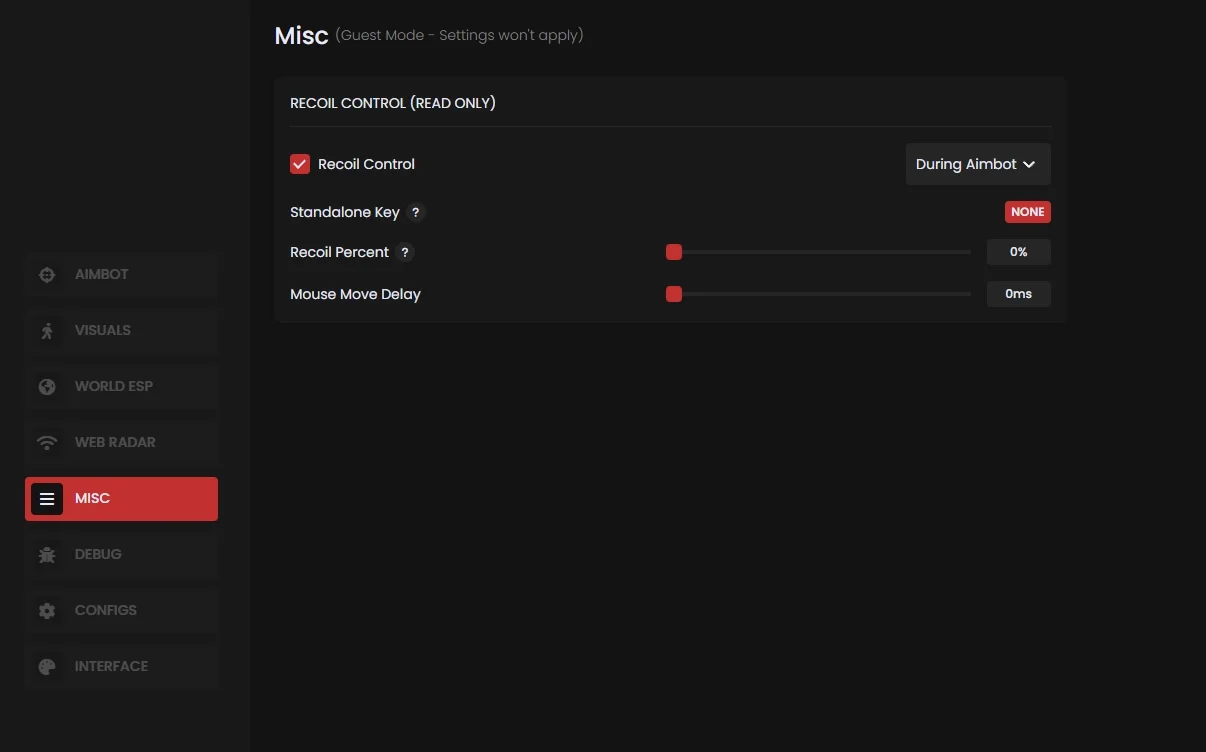The width and height of the screenshot is (1206, 752).
Task: Select the World ESP globe icon
Action: (x=47, y=387)
